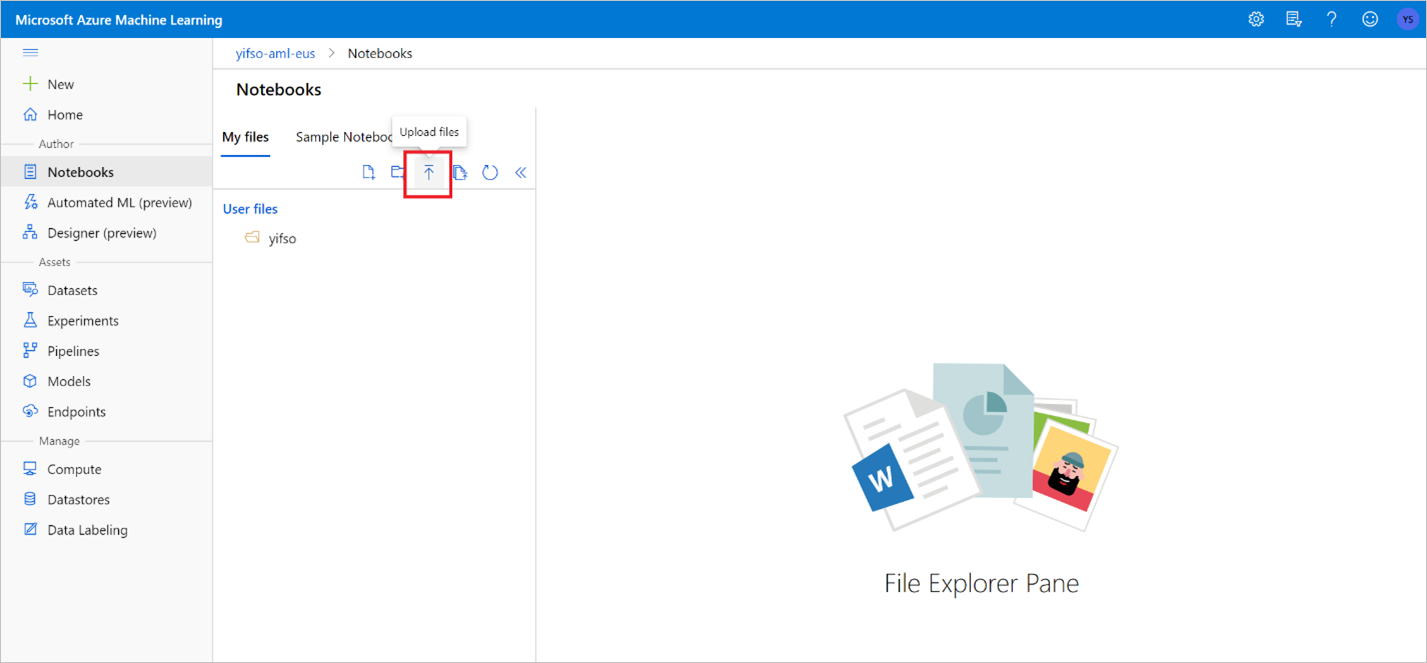Open the Open terminal icon
This screenshot has width=1427, height=663.
coord(459,172)
